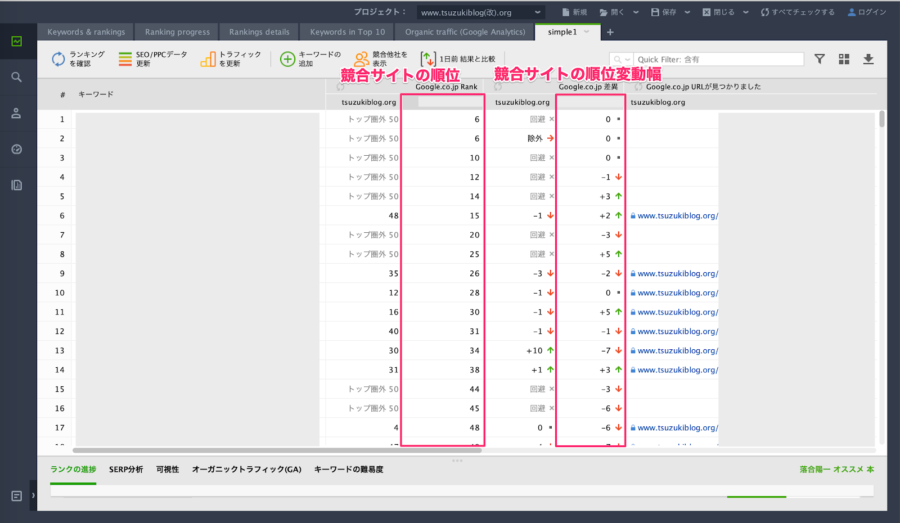This screenshot has width=900, height=523.
Task: Switch to Ranking progress tab
Action: [177, 32]
